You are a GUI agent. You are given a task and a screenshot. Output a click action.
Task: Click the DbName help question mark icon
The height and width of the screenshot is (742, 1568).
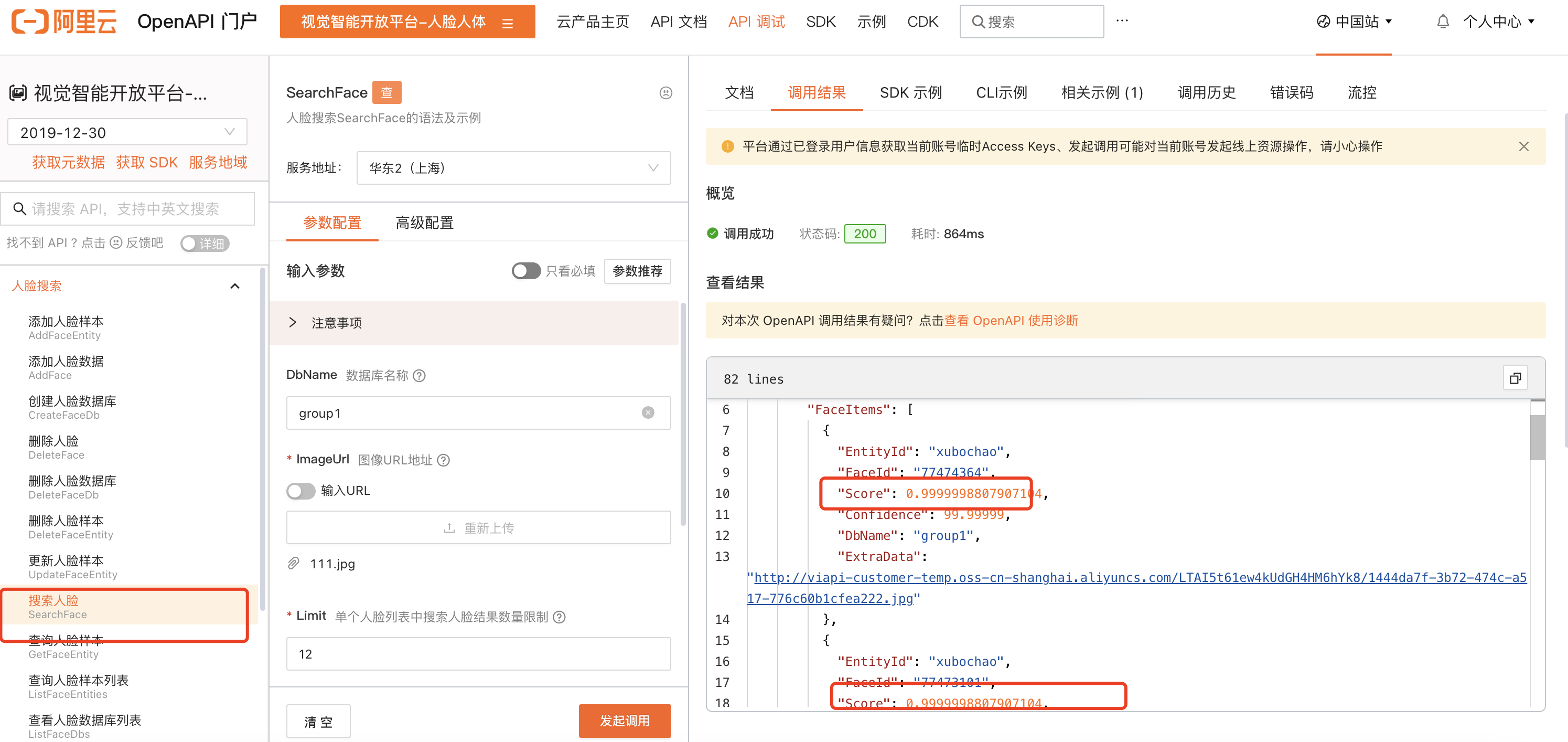(x=419, y=375)
